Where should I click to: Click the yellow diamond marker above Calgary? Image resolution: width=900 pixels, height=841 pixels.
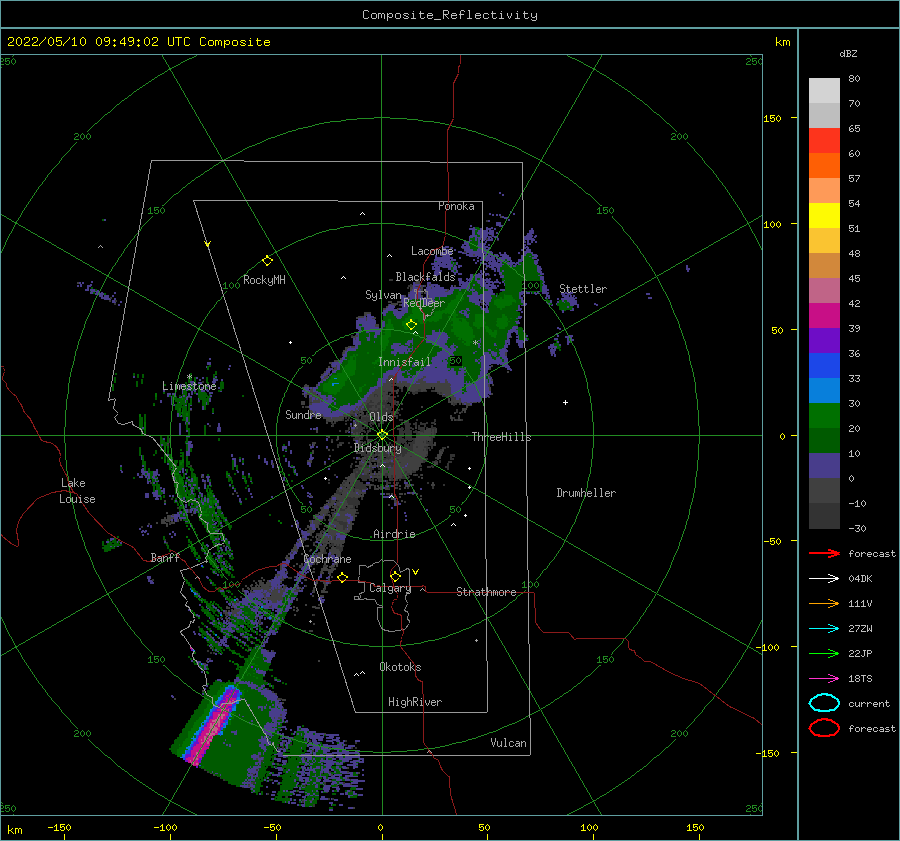tap(395, 576)
